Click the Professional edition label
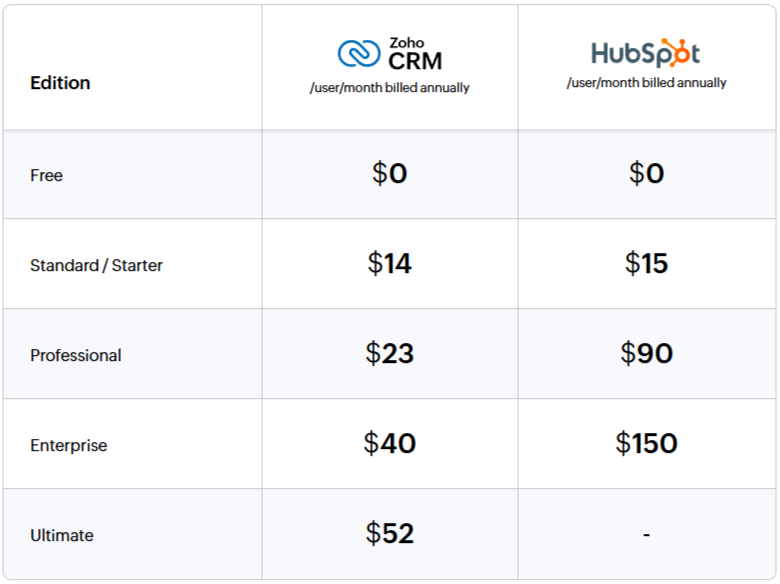The height and width of the screenshot is (584, 780). pyautogui.click(x=76, y=355)
